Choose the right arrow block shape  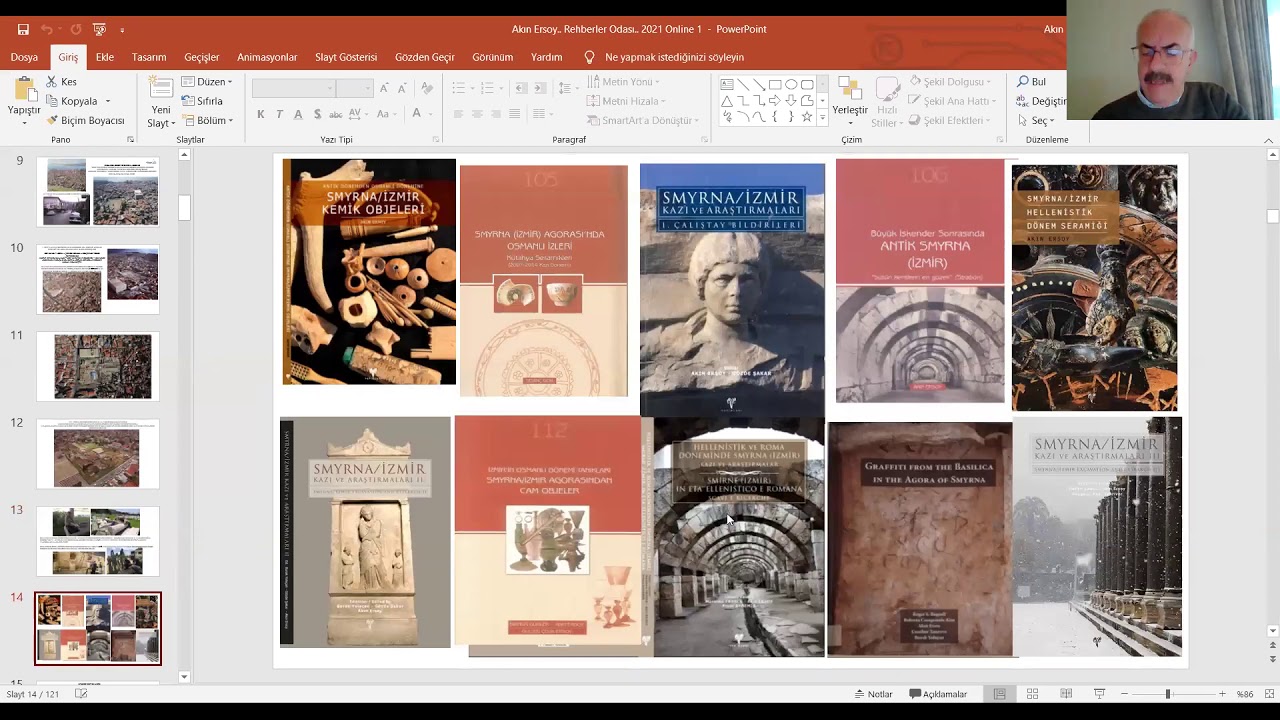[x=775, y=101]
